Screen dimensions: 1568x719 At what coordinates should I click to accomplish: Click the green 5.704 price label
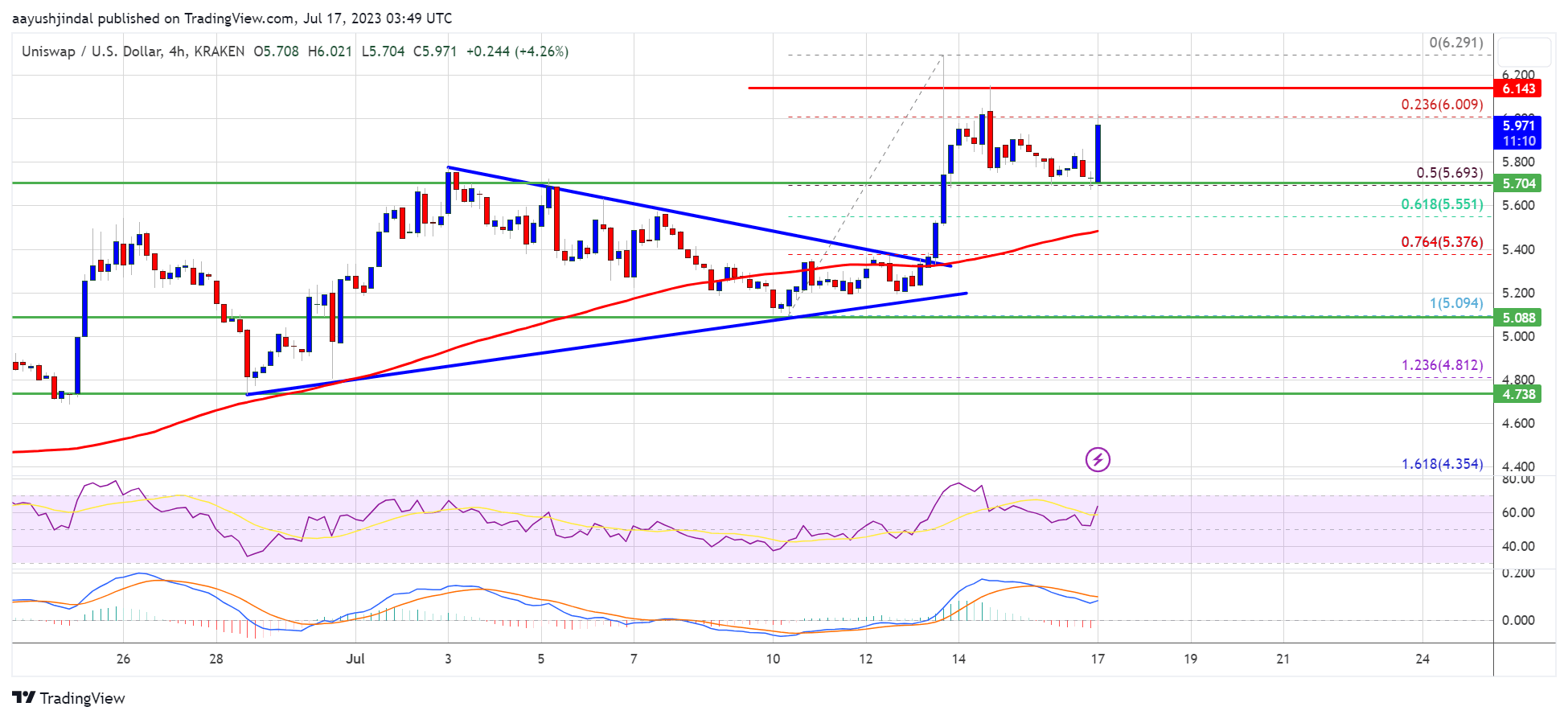coord(1517,183)
